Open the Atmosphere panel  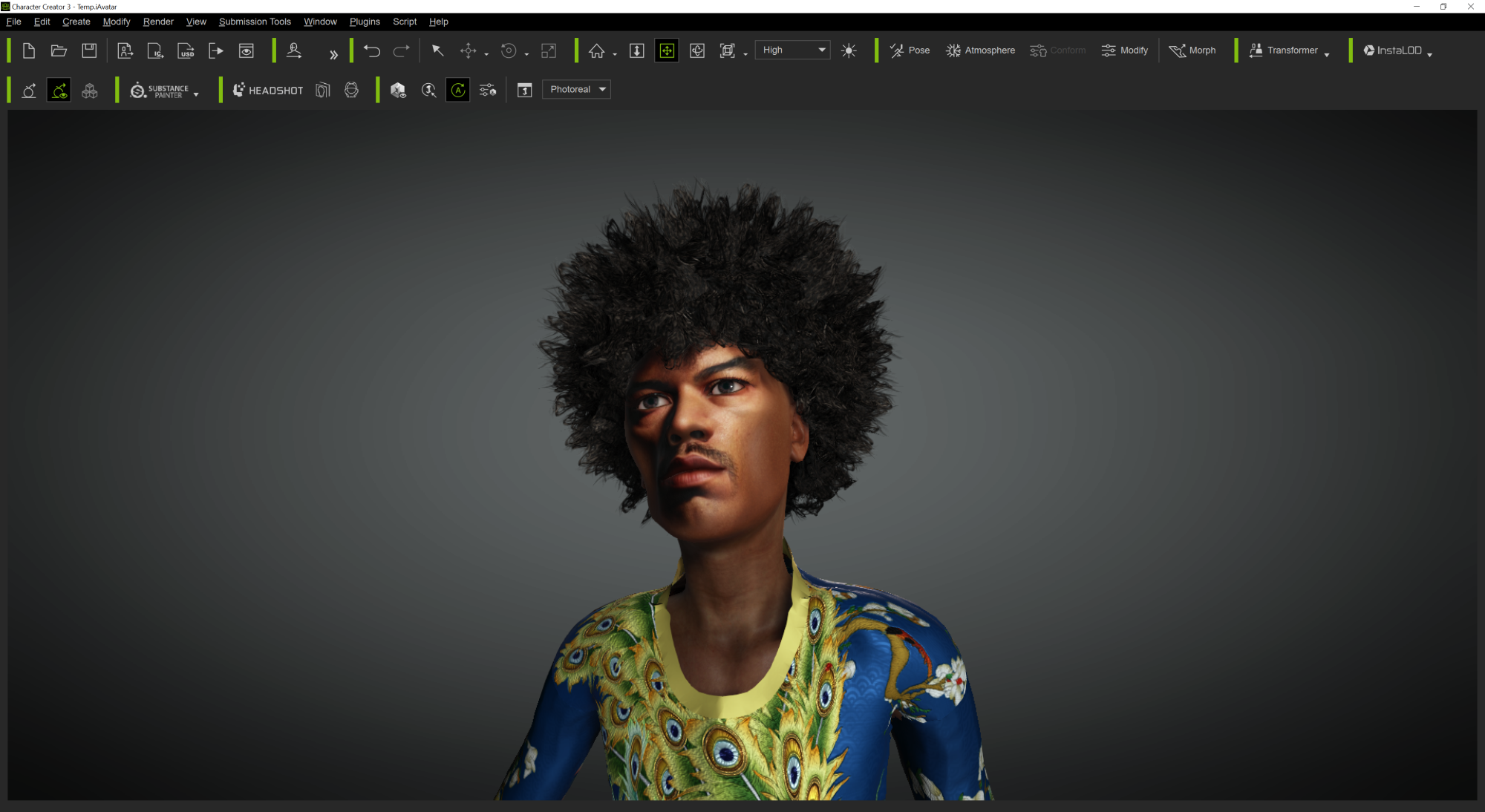coord(980,50)
